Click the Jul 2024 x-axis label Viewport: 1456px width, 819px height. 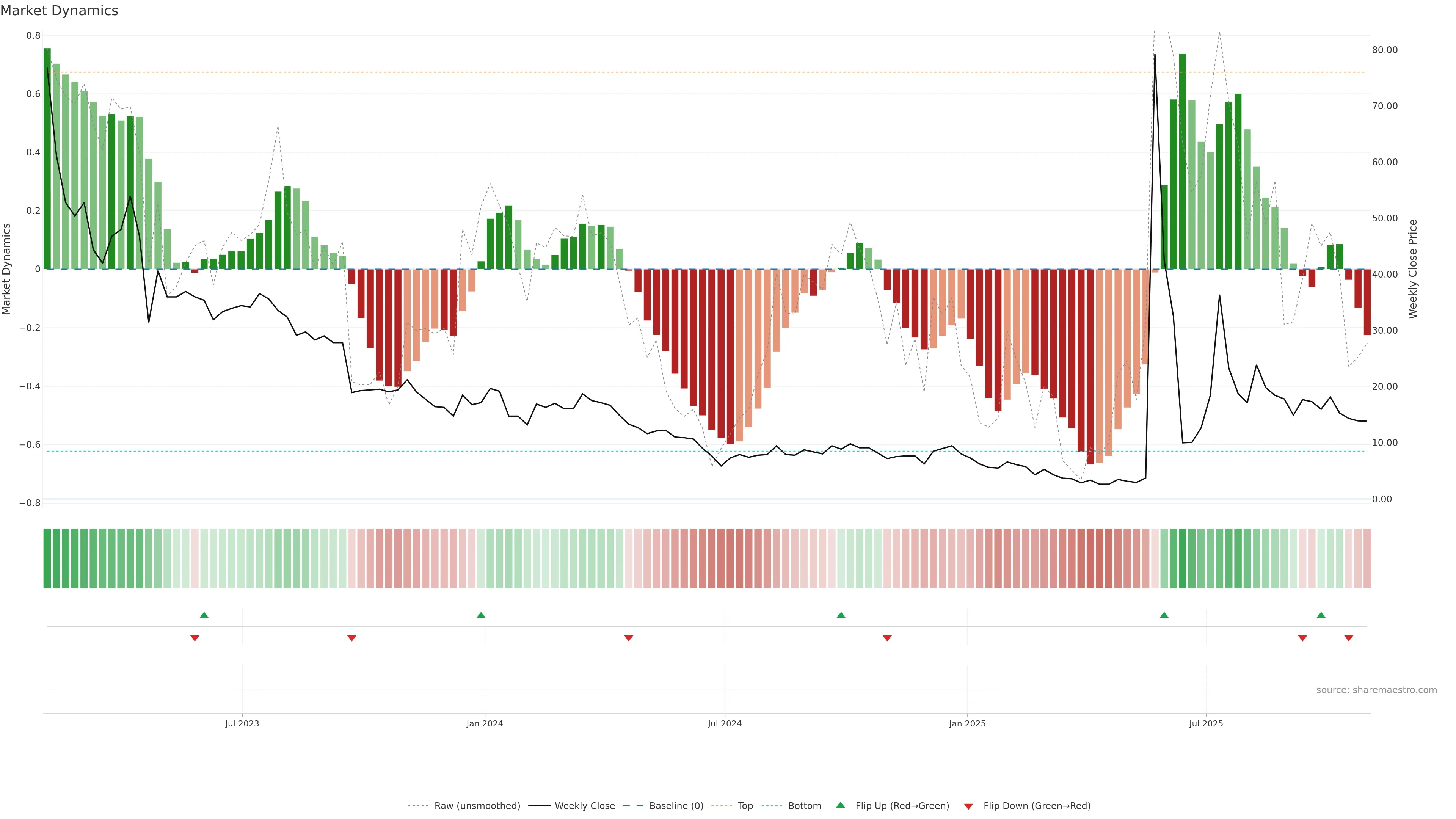(725, 723)
